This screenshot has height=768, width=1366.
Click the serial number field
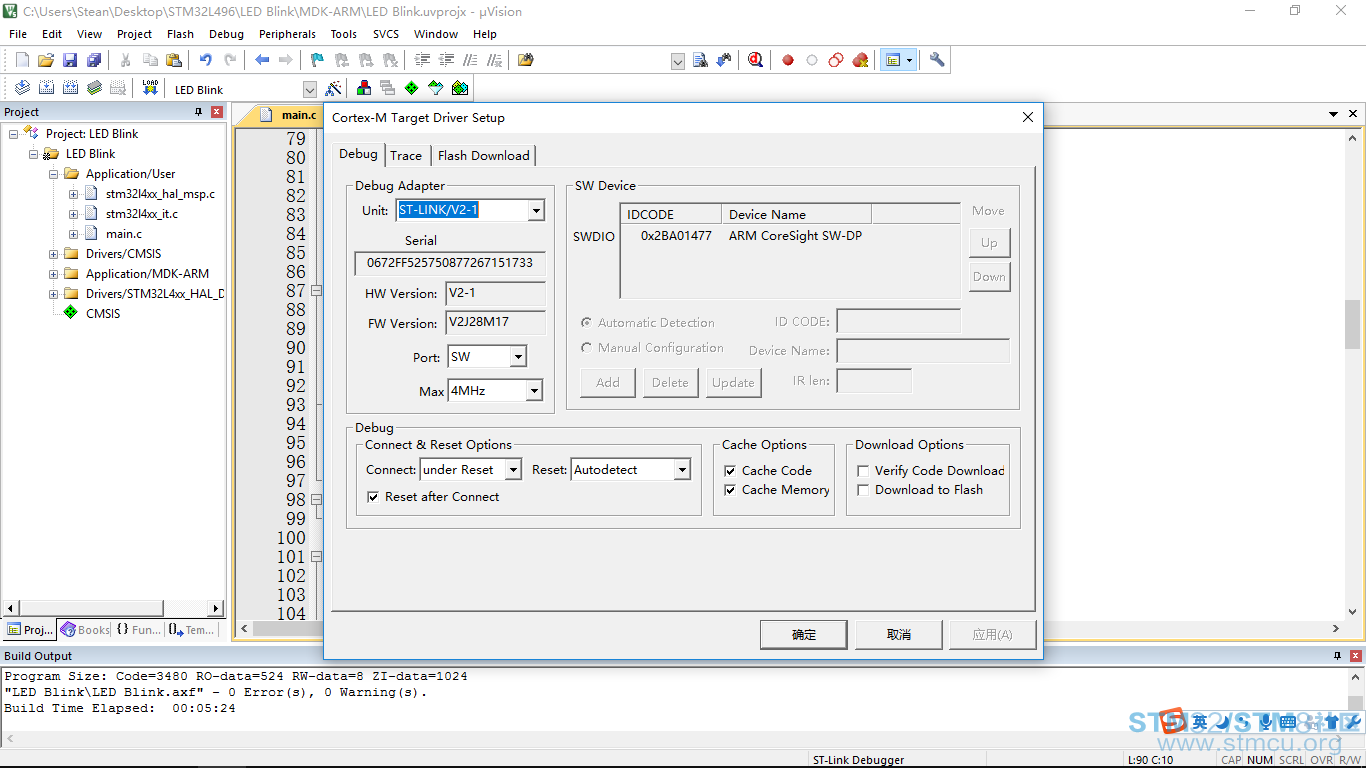tap(450, 263)
